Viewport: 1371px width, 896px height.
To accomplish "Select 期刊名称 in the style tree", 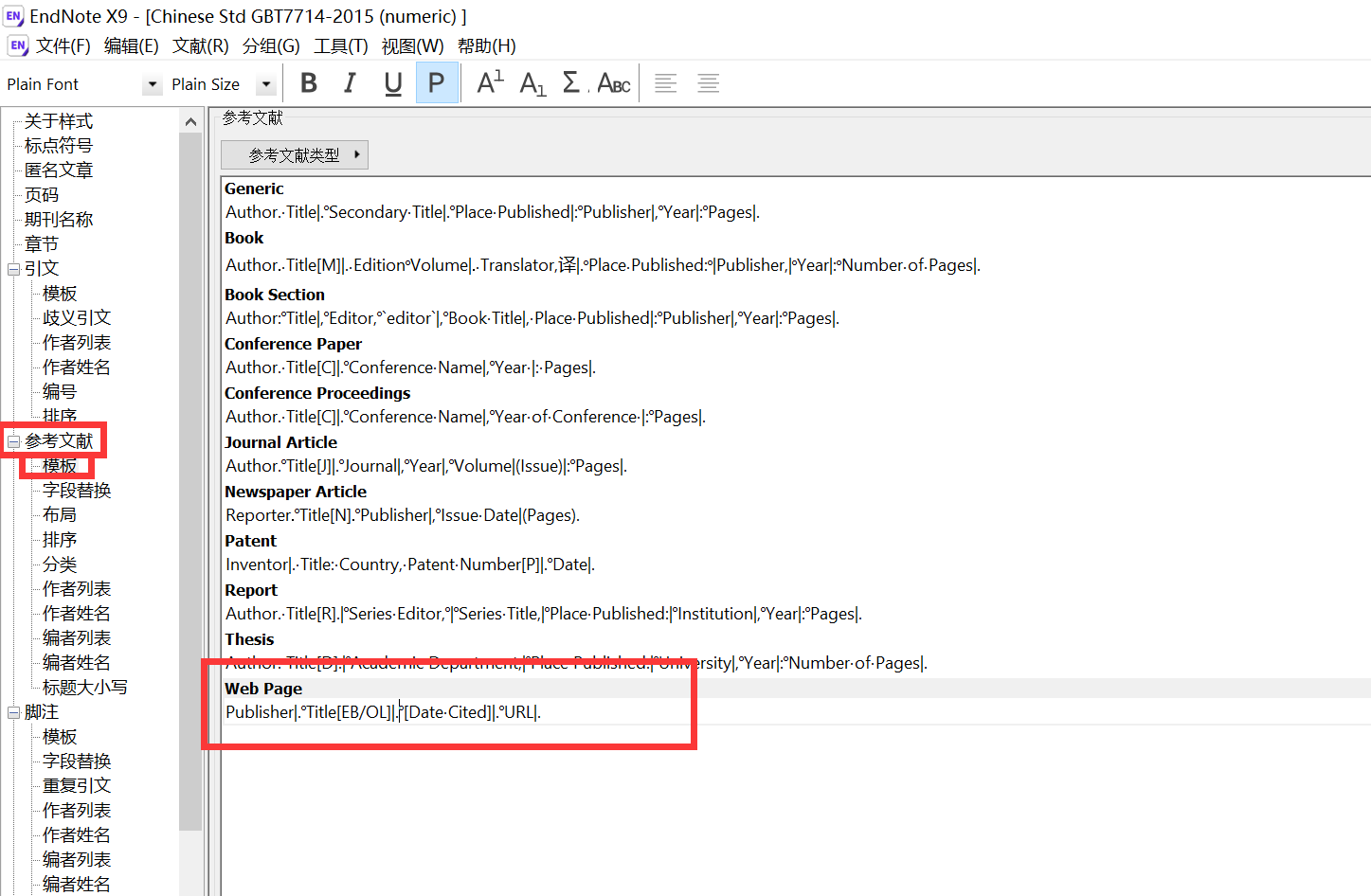I will tap(59, 220).
